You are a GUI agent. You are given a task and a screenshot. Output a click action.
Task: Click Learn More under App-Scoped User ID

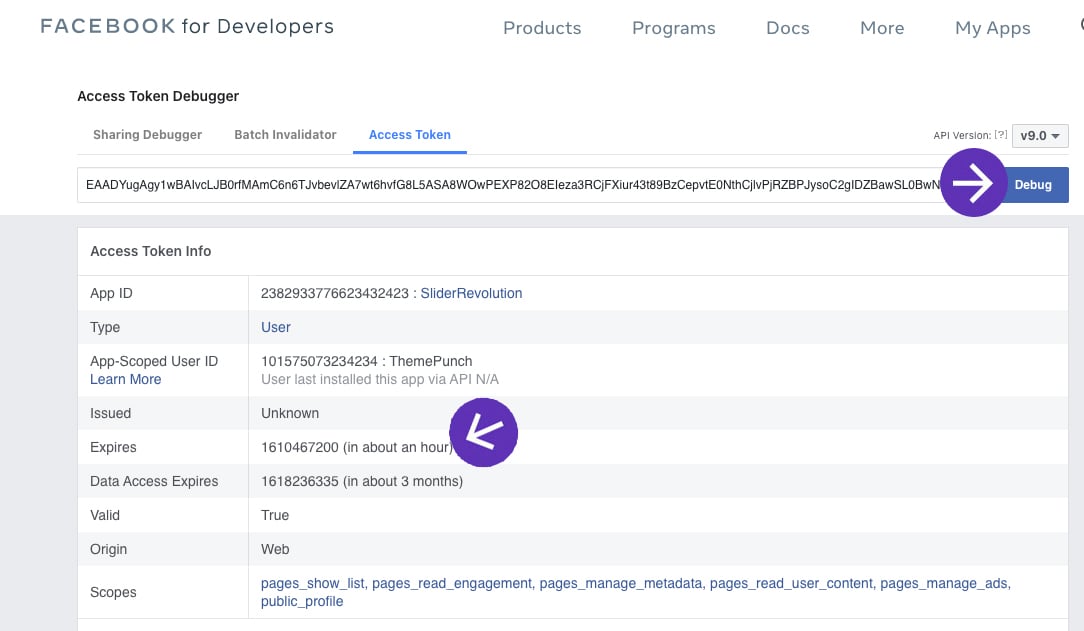126,379
